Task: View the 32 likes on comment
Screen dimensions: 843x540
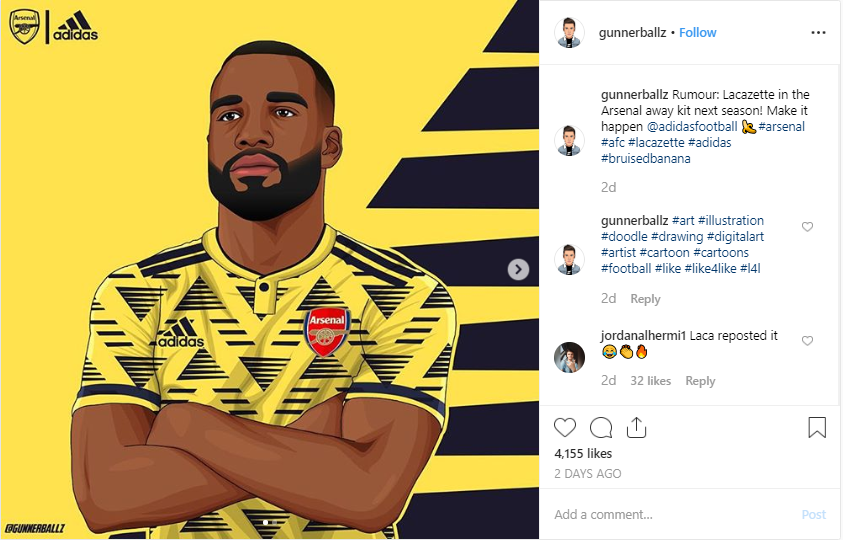Action: (x=651, y=381)
